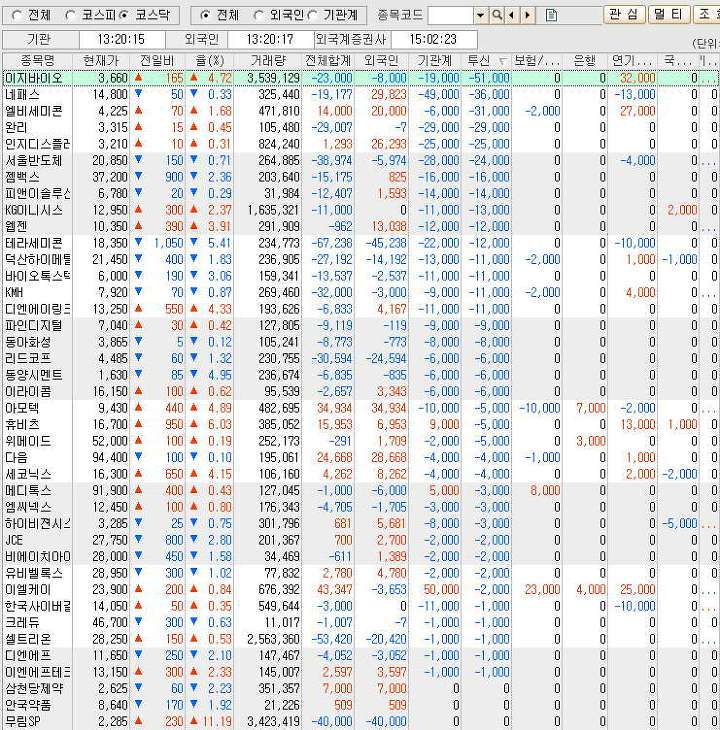Select the 동아화성 stock name
Image resolution: width=720 pixels, height=730 pixels.
coord(28,342)
